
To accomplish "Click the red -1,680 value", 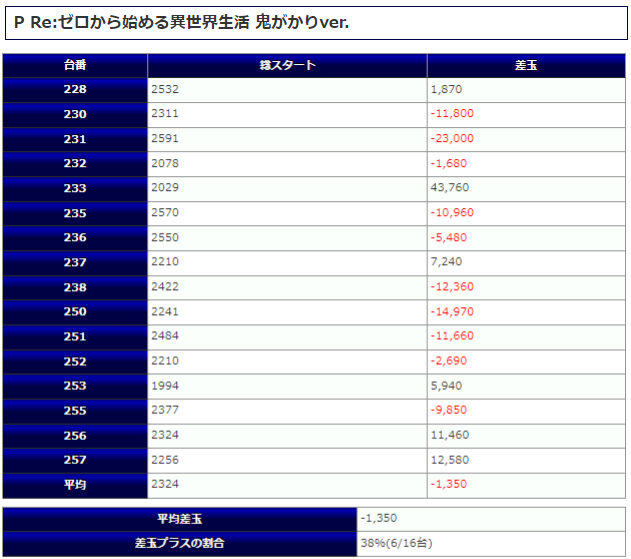I will tap(449, 163).
